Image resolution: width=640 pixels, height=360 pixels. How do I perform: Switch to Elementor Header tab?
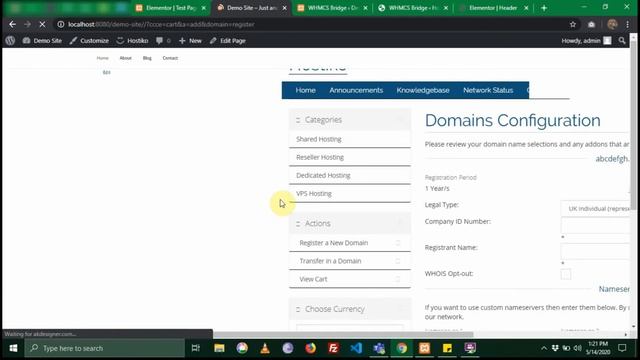[x=493, y=8]
